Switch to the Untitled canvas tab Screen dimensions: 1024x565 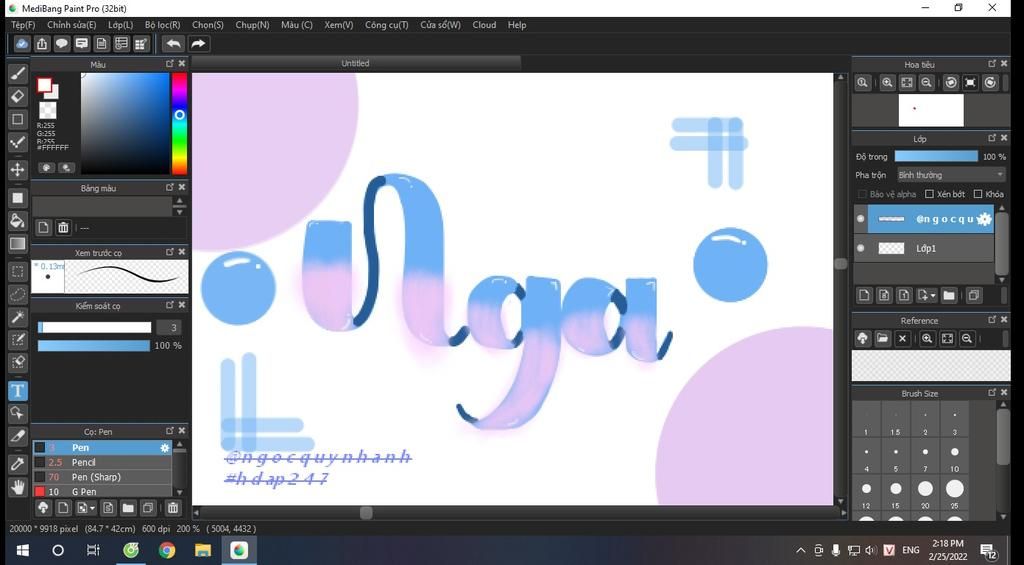click(x=356, y=63)
